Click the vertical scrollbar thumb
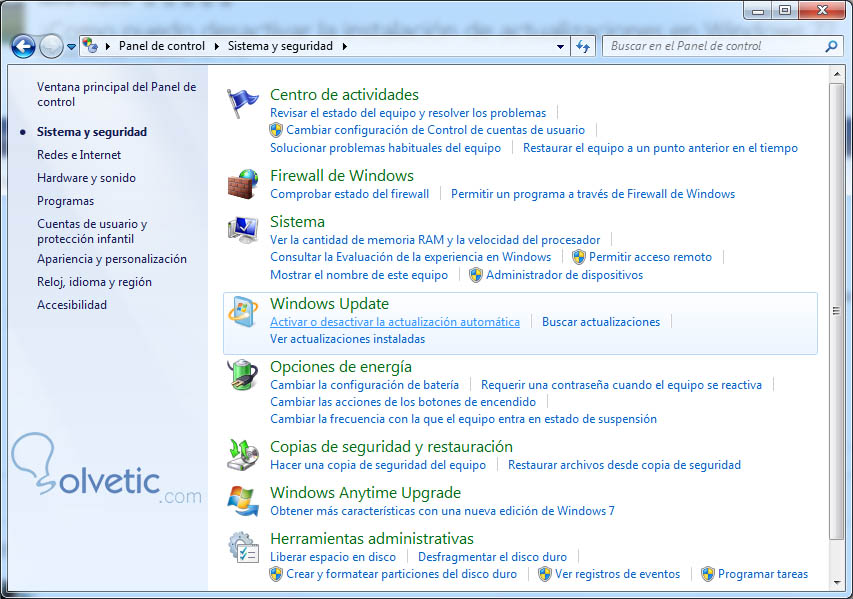This screenshot has height=599, width=853. coord(836,311)
